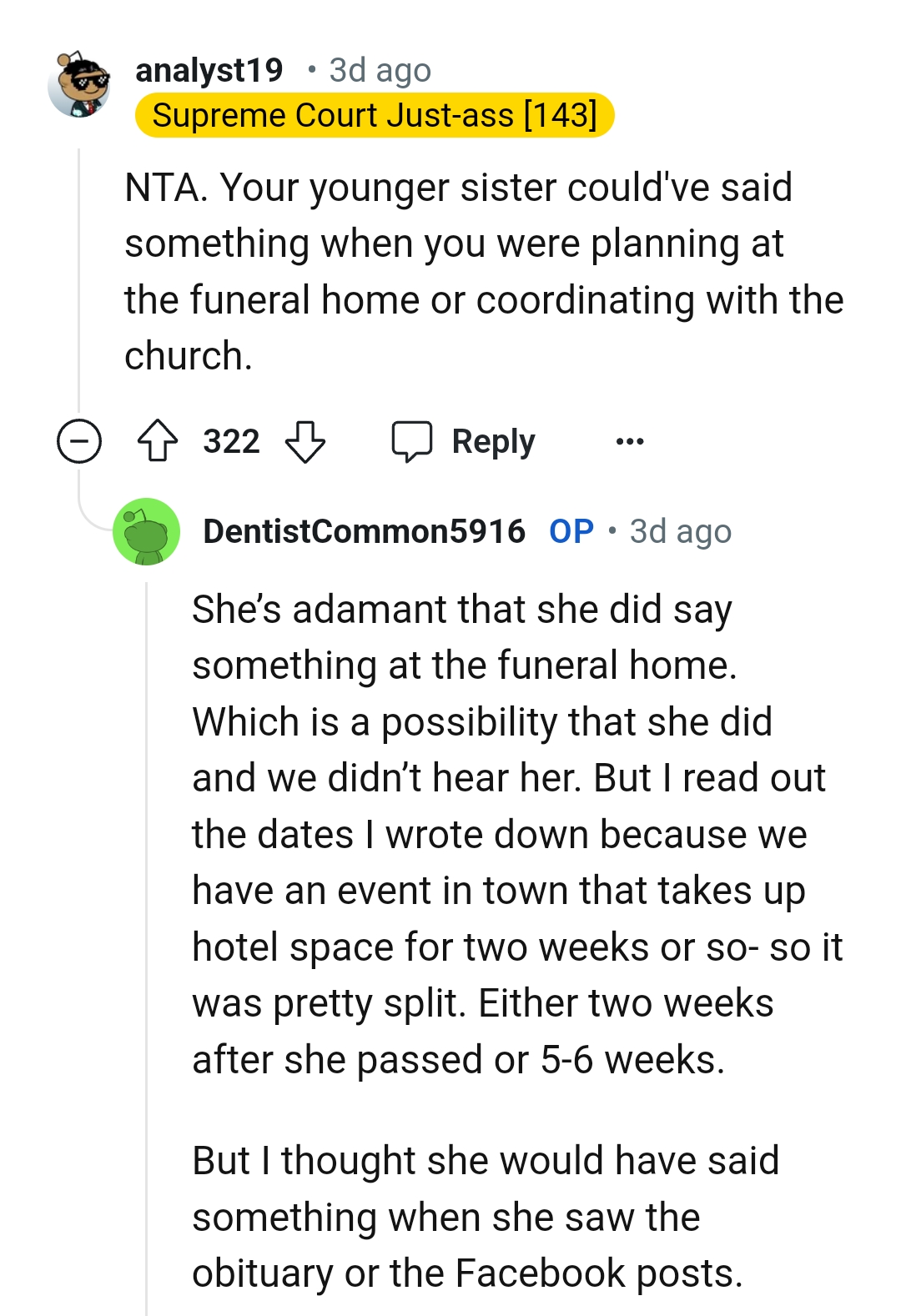
Task: Click the Supreme Court Just-ass flair
Action: 375,115
